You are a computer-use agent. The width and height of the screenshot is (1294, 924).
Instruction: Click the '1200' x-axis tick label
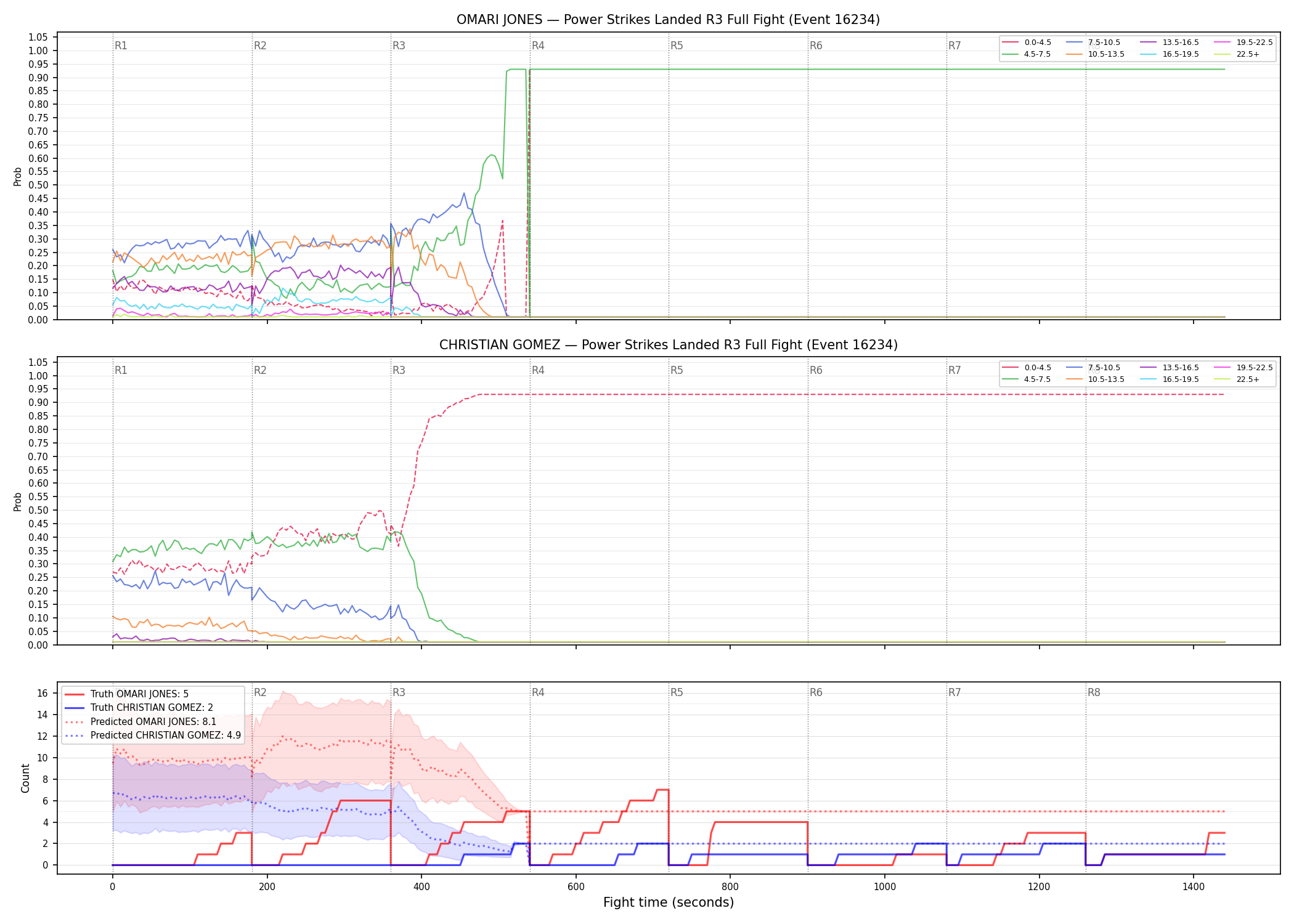pyautogui.click(x=1040, y=887)
